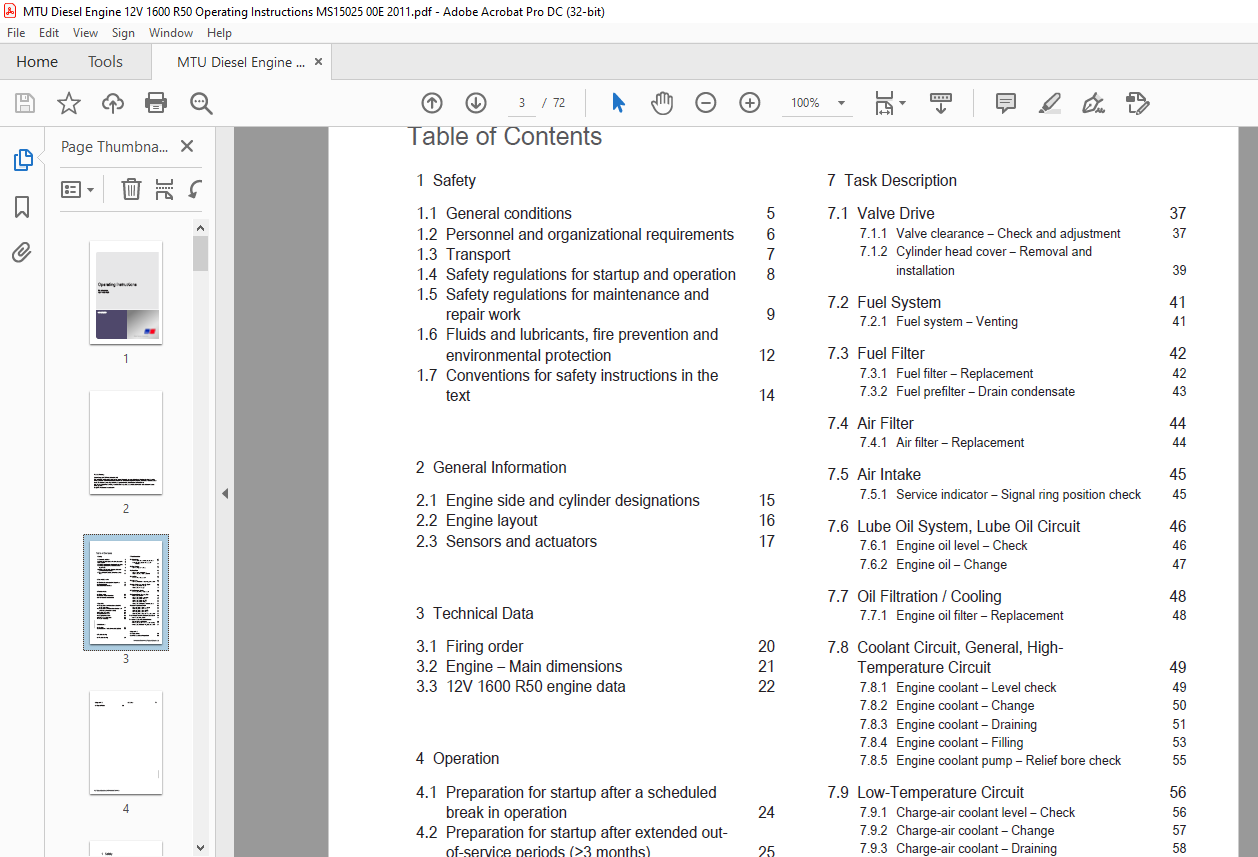The width and height of the screenshot is (1258, 857).
Task: Open Find text search tool
Action: [201, 103]
